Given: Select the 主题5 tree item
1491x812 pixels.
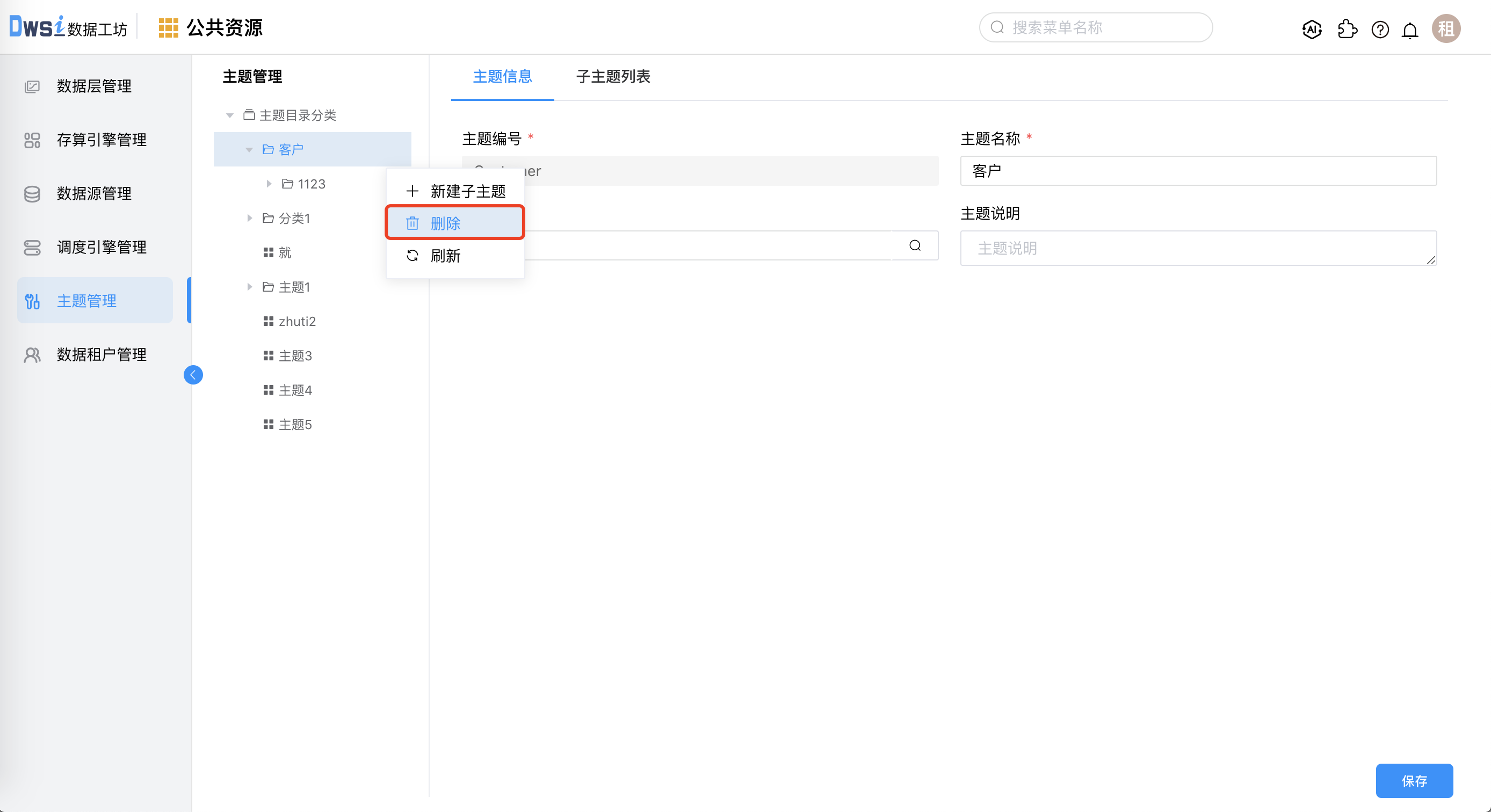Looking at the screenshot, I should (x=295, y=424).
